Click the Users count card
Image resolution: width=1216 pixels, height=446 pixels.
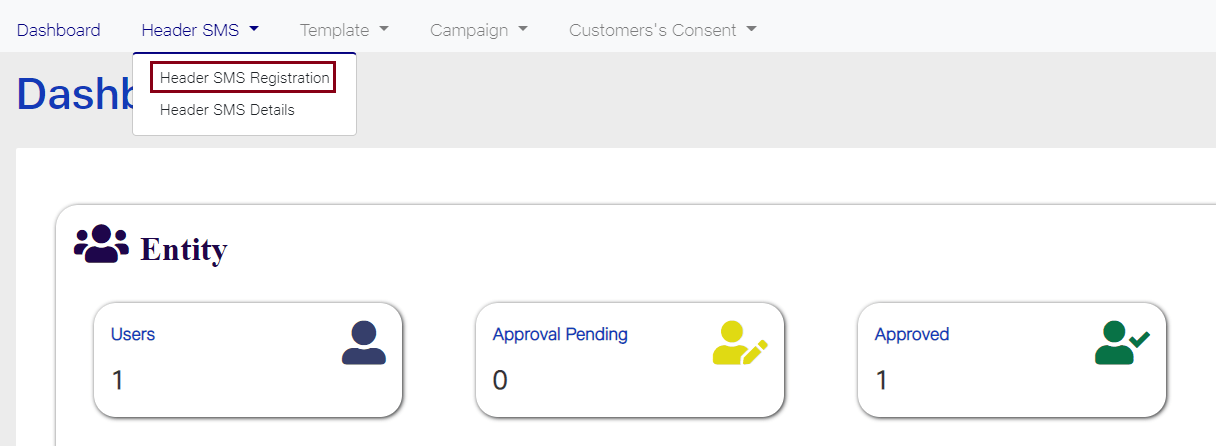[x=248, y=360]
